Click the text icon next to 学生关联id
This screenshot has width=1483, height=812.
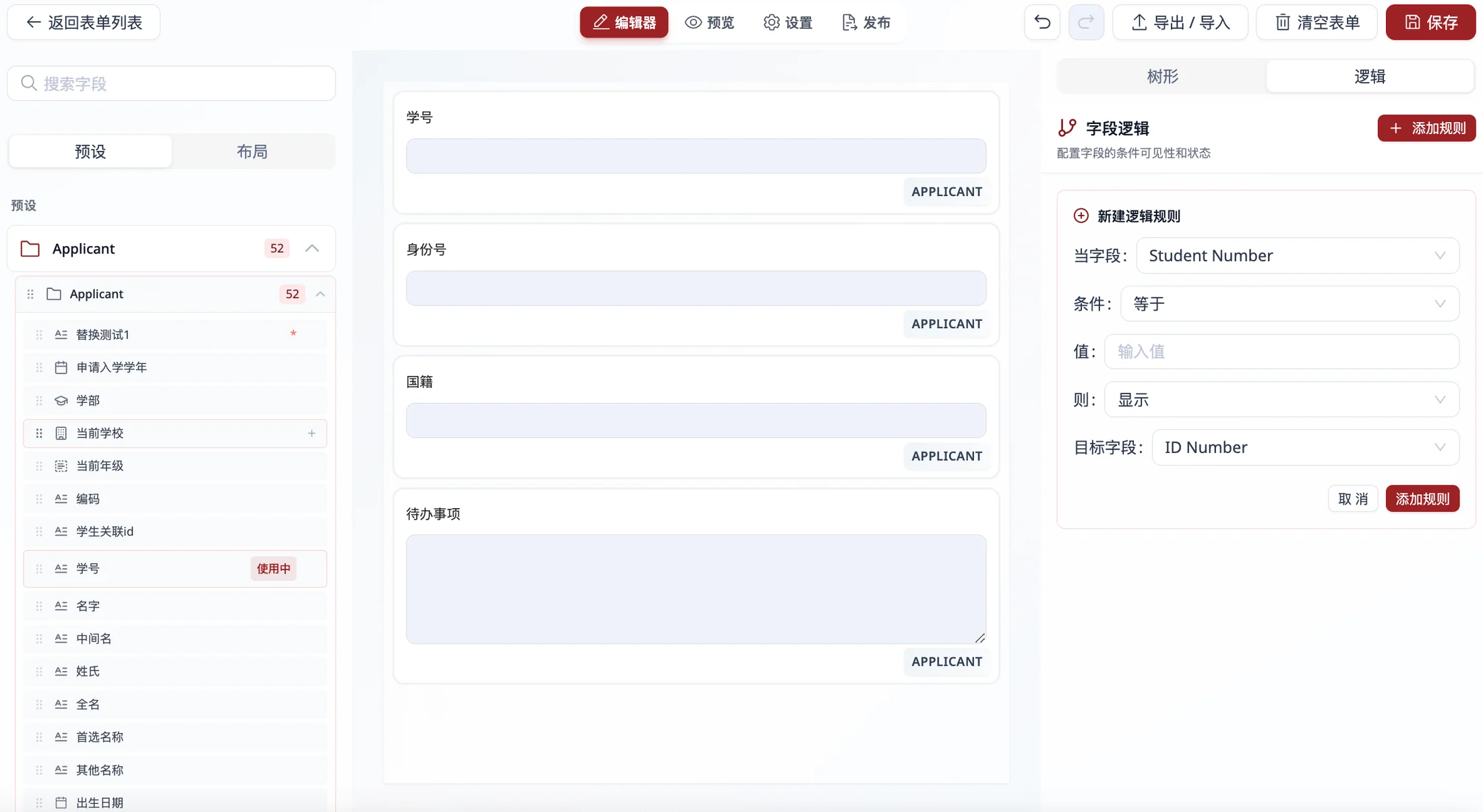tap(61, 531)
